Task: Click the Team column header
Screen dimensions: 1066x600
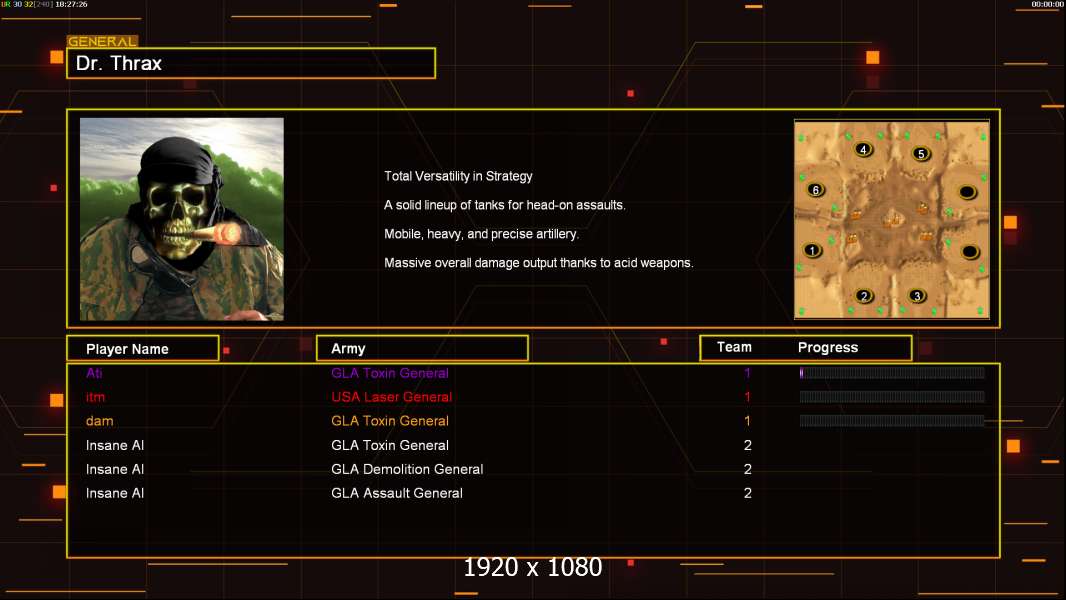Action: point(734,347)
